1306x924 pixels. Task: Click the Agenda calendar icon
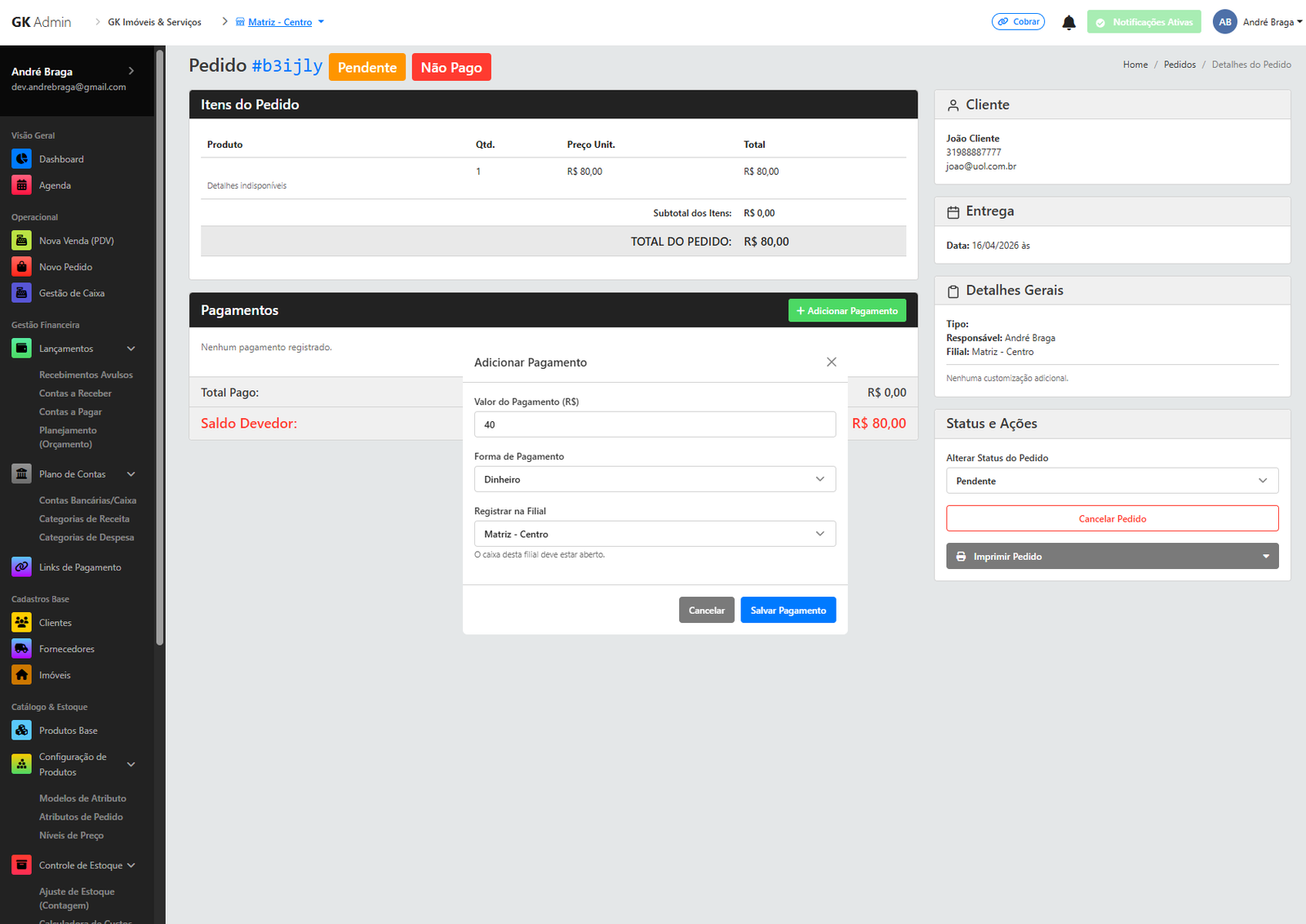tap(22, 185)
